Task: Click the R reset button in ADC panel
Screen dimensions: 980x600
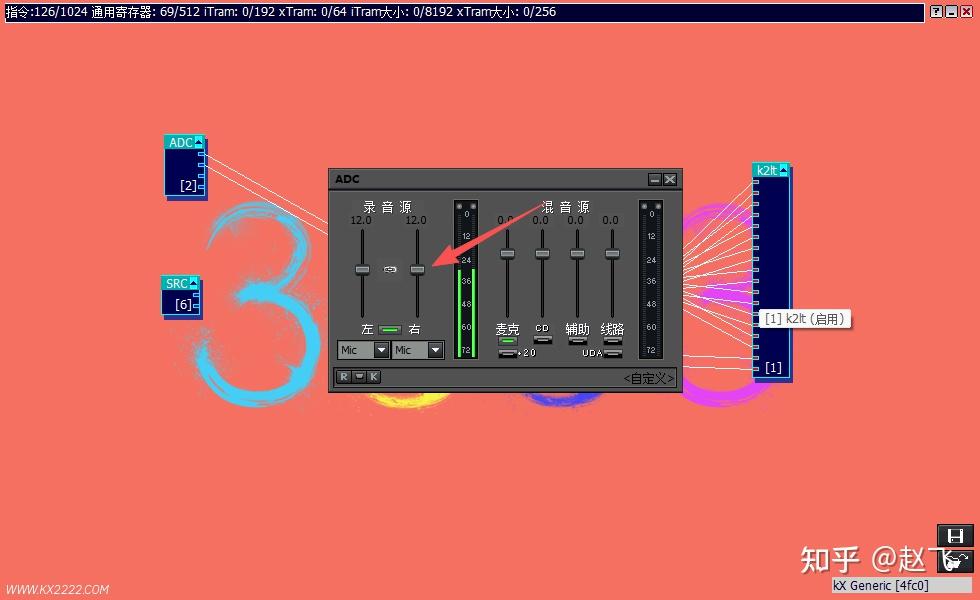Action: (x=343, y=376)
